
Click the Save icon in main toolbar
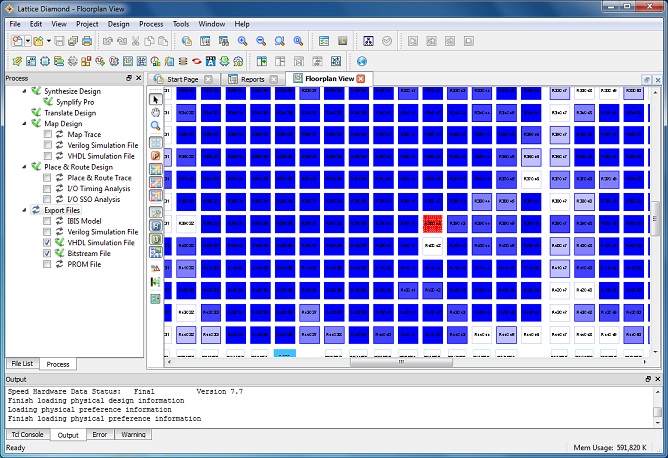pos(59,41)
